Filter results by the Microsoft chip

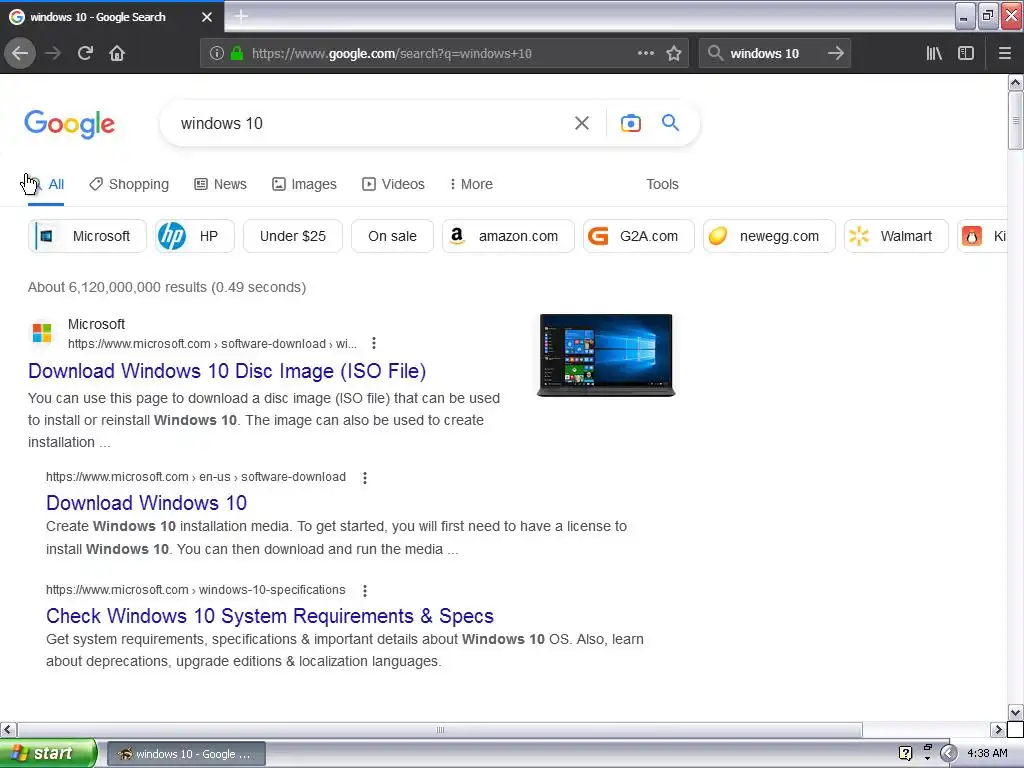(87, 236)
